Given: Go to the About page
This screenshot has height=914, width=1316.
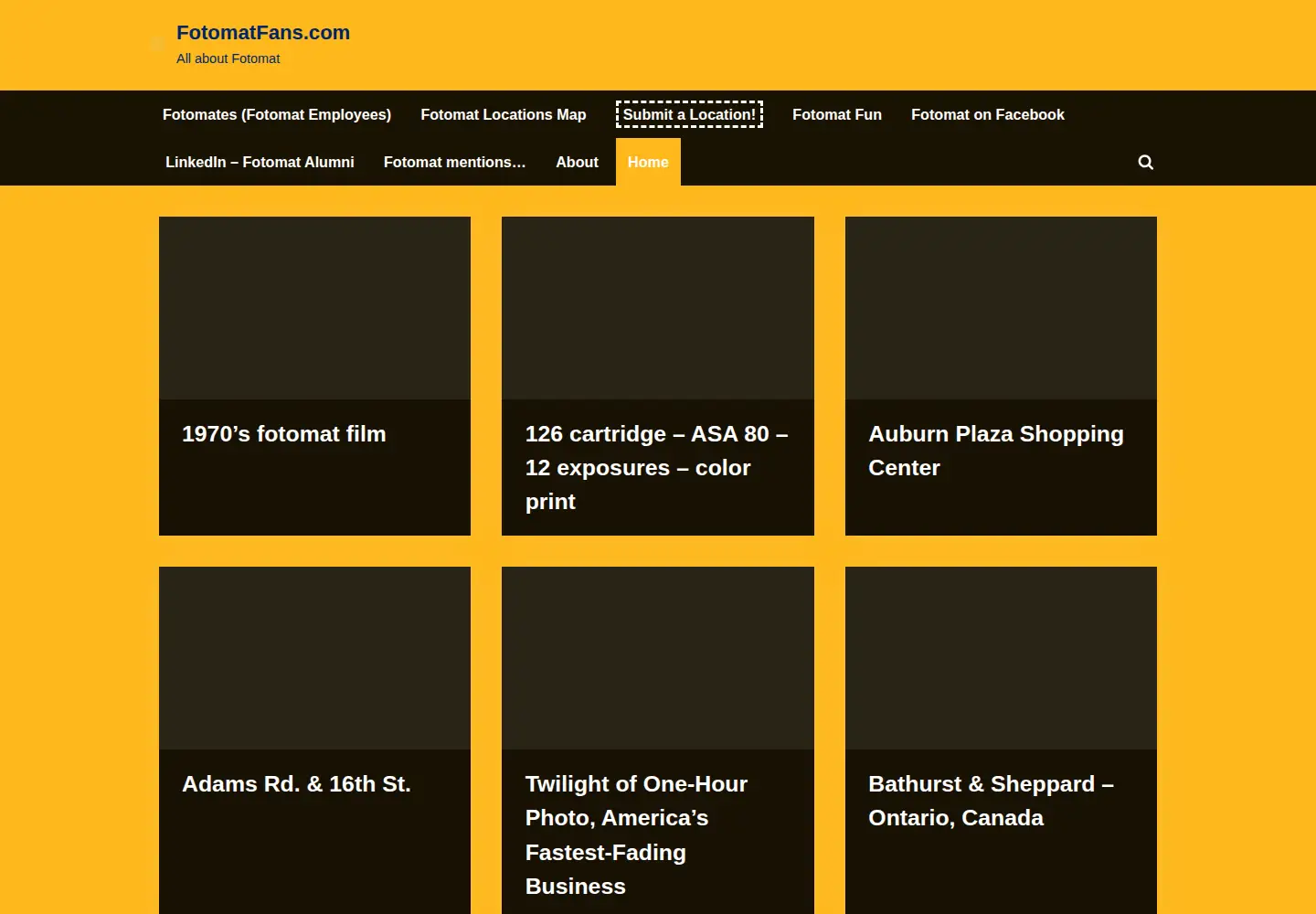Looking at the screenshot, I should pos(577,162).
